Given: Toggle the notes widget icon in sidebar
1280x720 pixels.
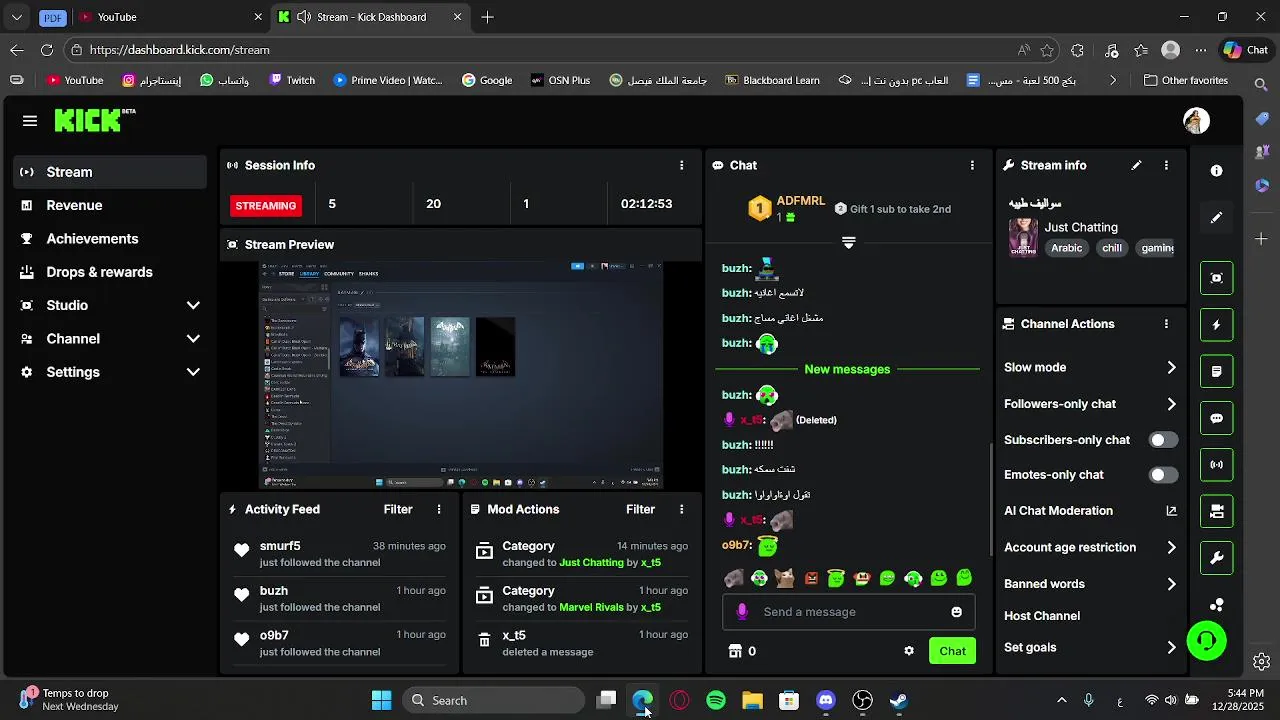Looking at the screenshot, I should [x=1216, y=371].
